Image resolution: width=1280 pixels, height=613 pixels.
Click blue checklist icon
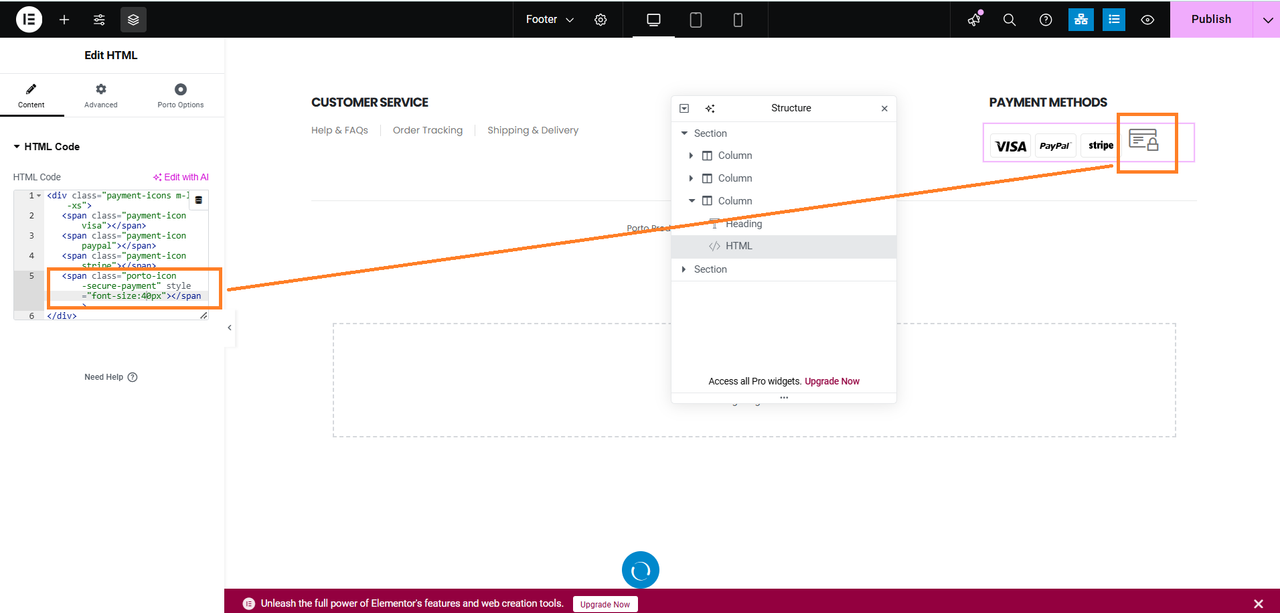coord(1115,19)
